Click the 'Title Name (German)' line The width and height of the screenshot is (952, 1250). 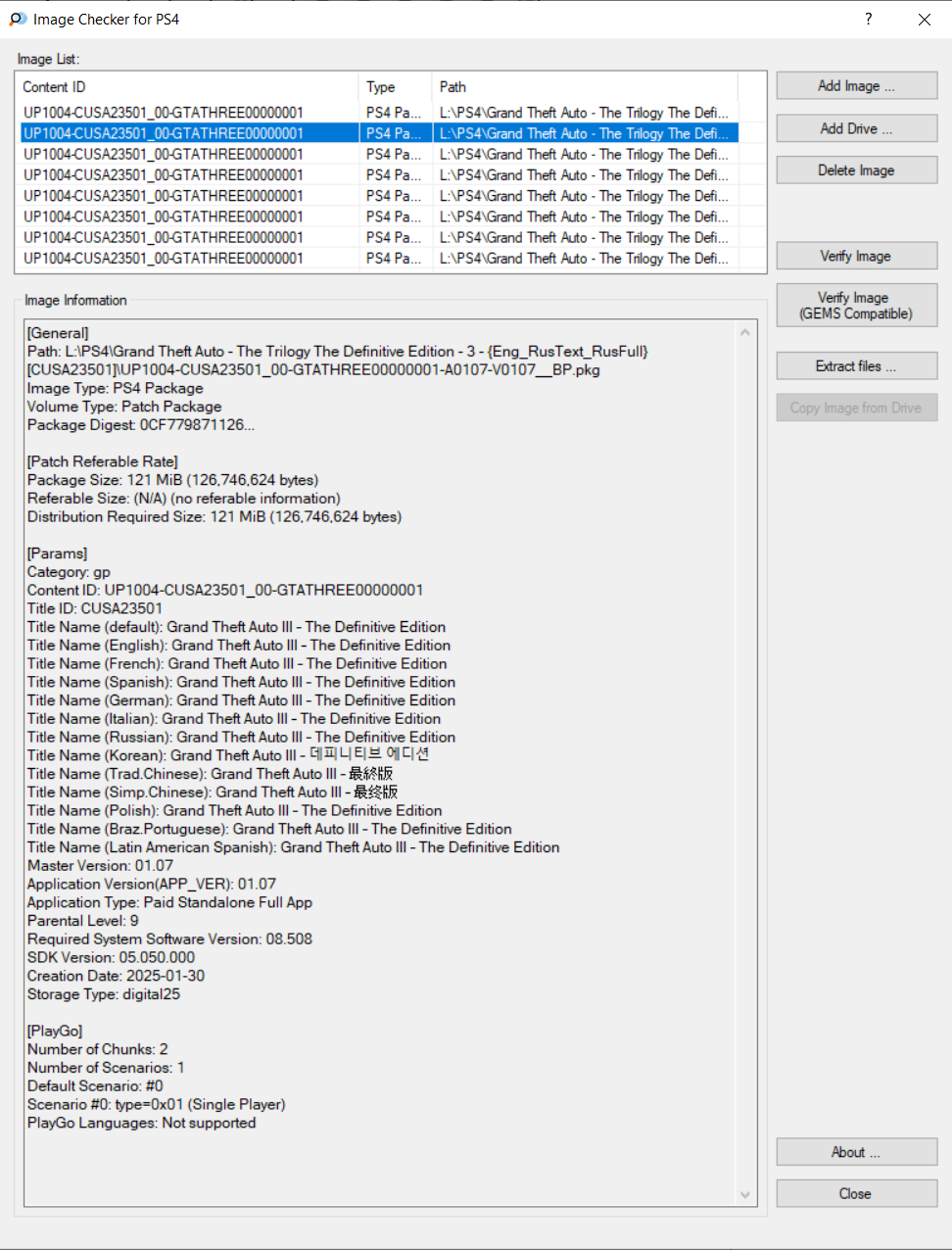click(x=242, y=700)
